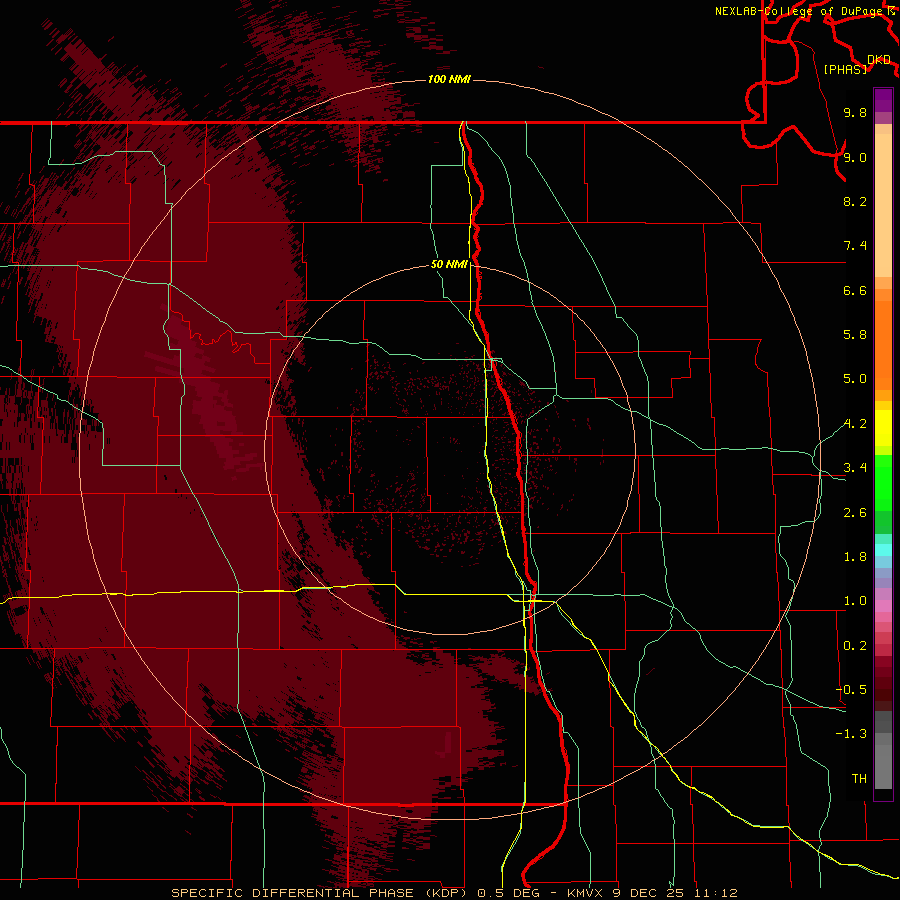This screenshot has height=900, width=900.
Task: Click the 8.2 scale value
Action: point(855,201)
